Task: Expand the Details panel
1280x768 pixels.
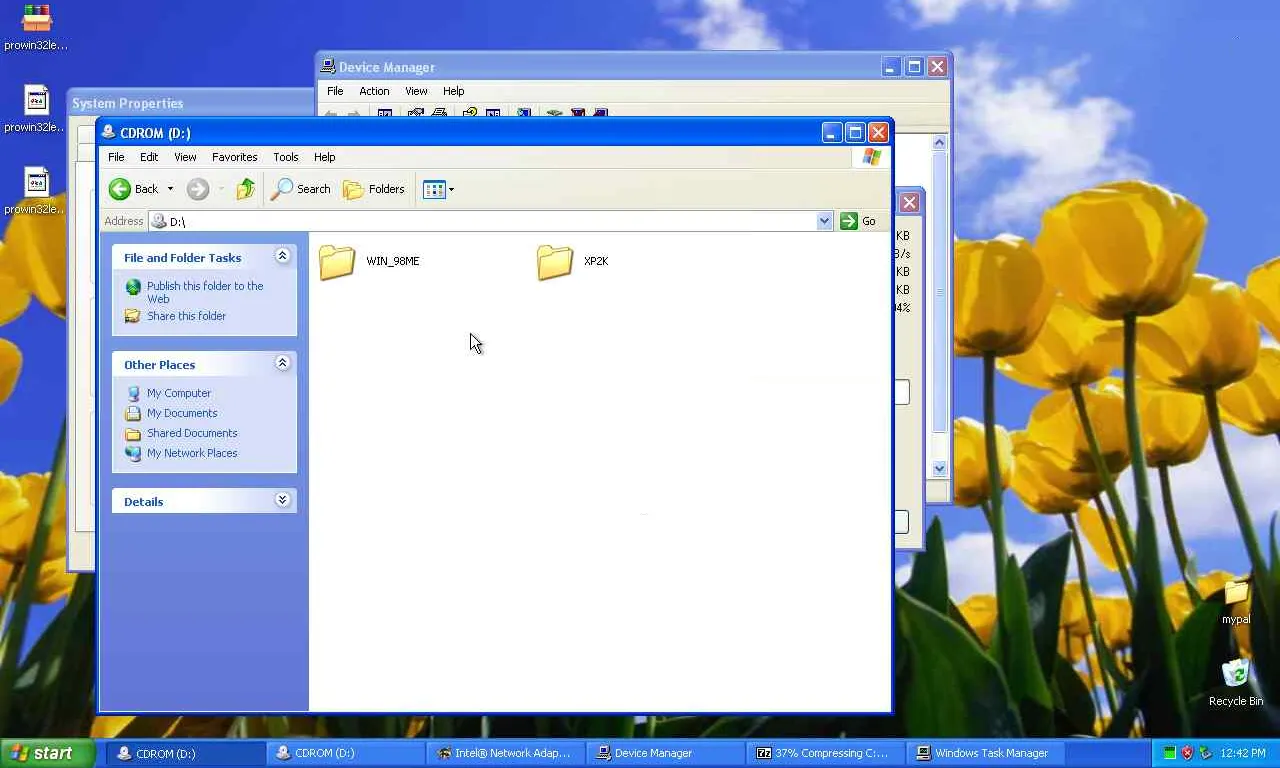Action: [282, 500]
